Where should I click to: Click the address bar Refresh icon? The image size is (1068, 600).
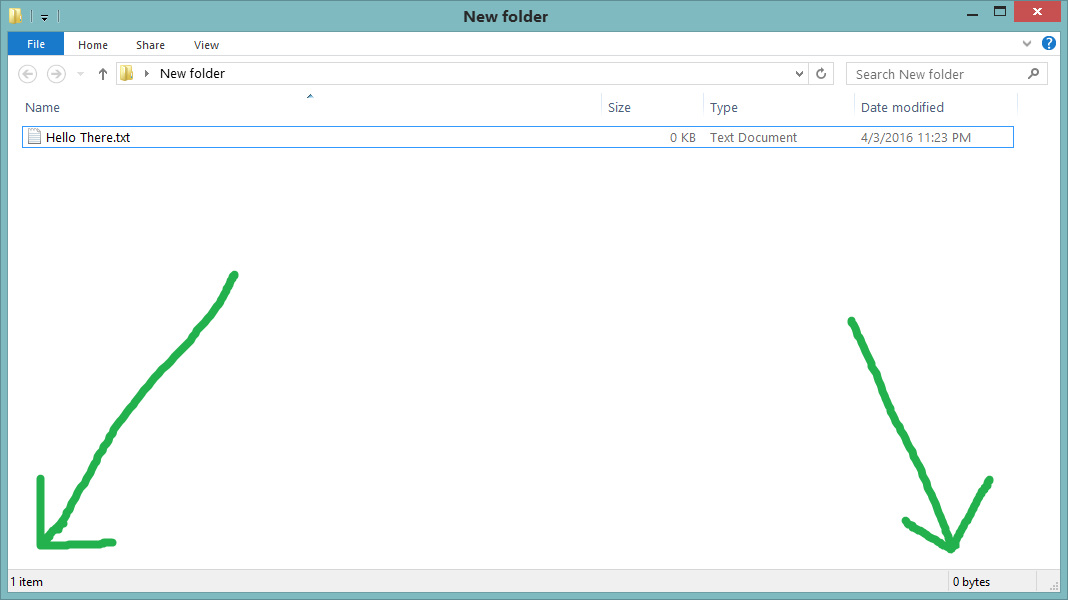pyautogui.click(x=821, y=73)
